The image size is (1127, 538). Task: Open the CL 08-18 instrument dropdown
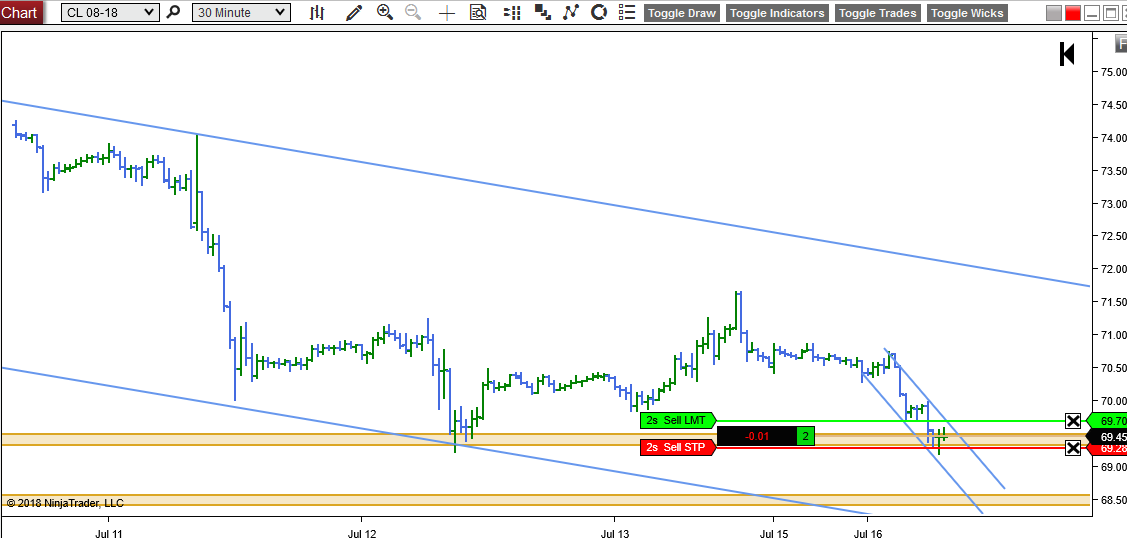(x=110, y=12)
